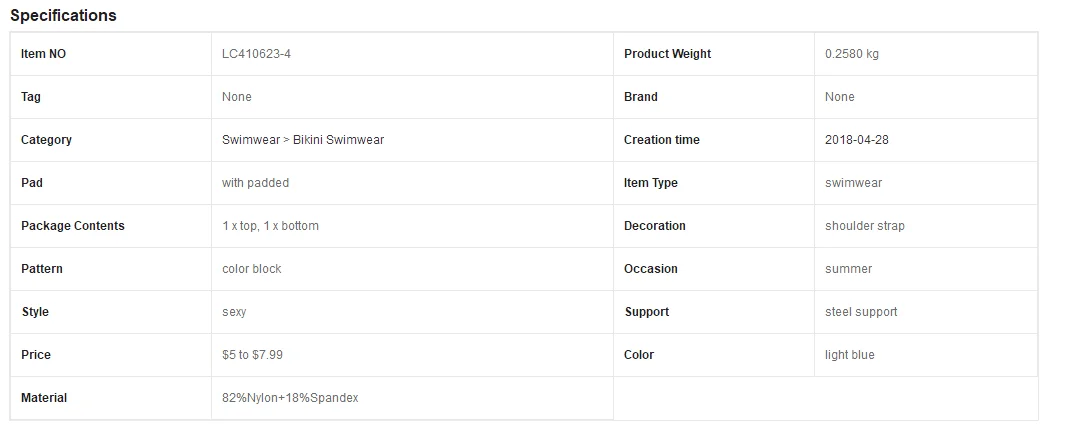Select the 'sexy' style value
Screen dimensions: 1083x439
(234, 312)
